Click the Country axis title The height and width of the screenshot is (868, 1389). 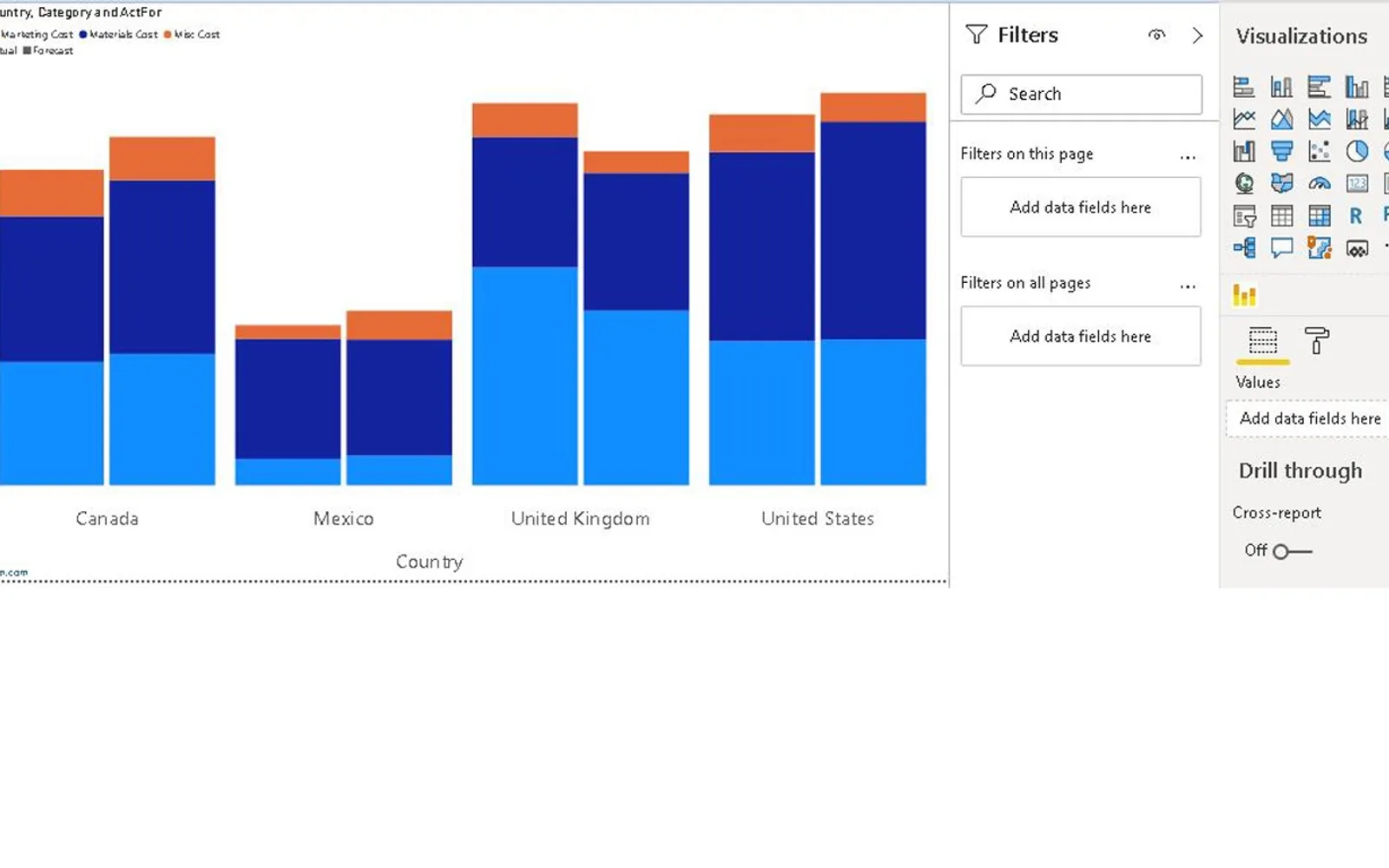point(429,562)
